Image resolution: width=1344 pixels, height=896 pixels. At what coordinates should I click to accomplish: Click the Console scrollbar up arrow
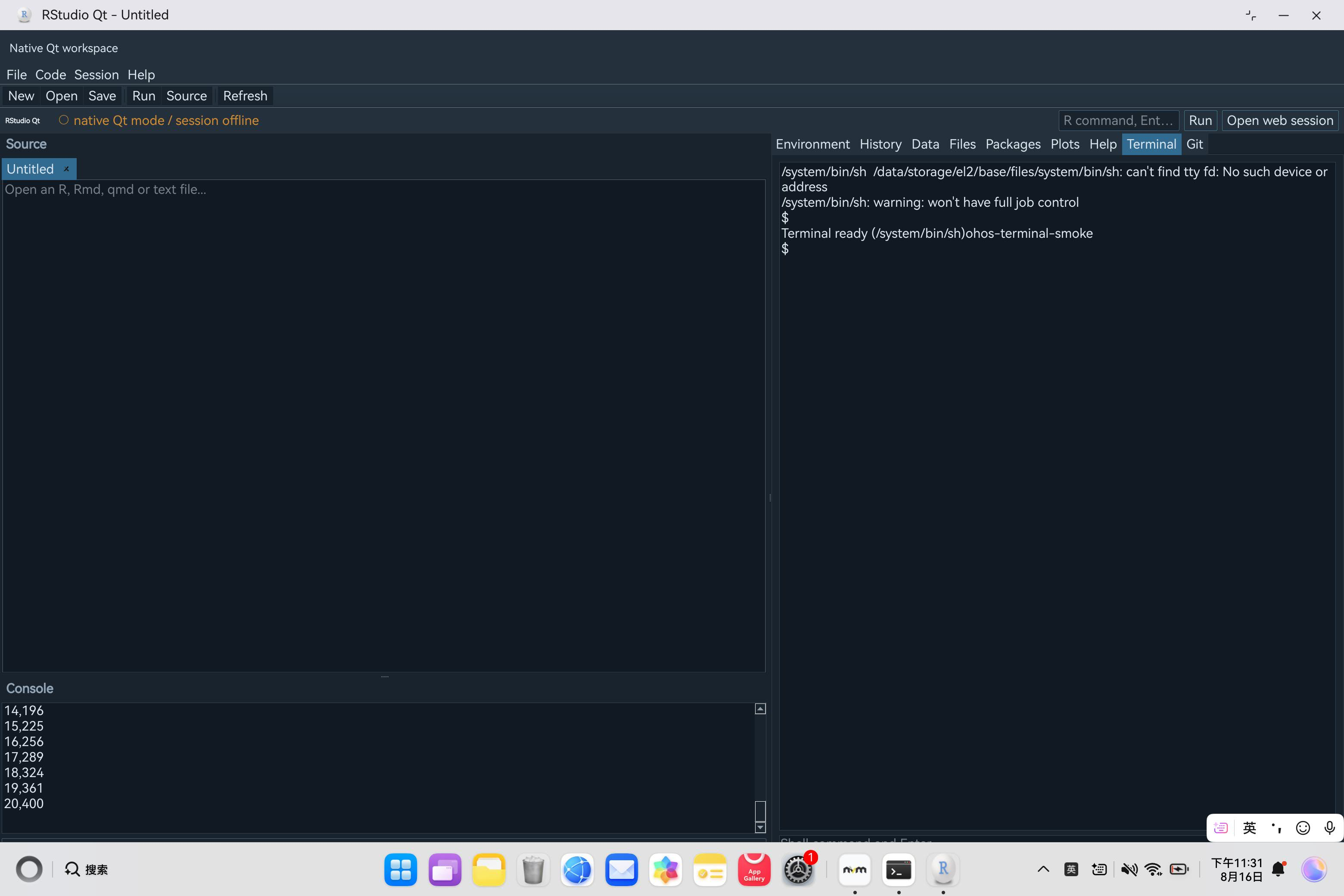760,709
